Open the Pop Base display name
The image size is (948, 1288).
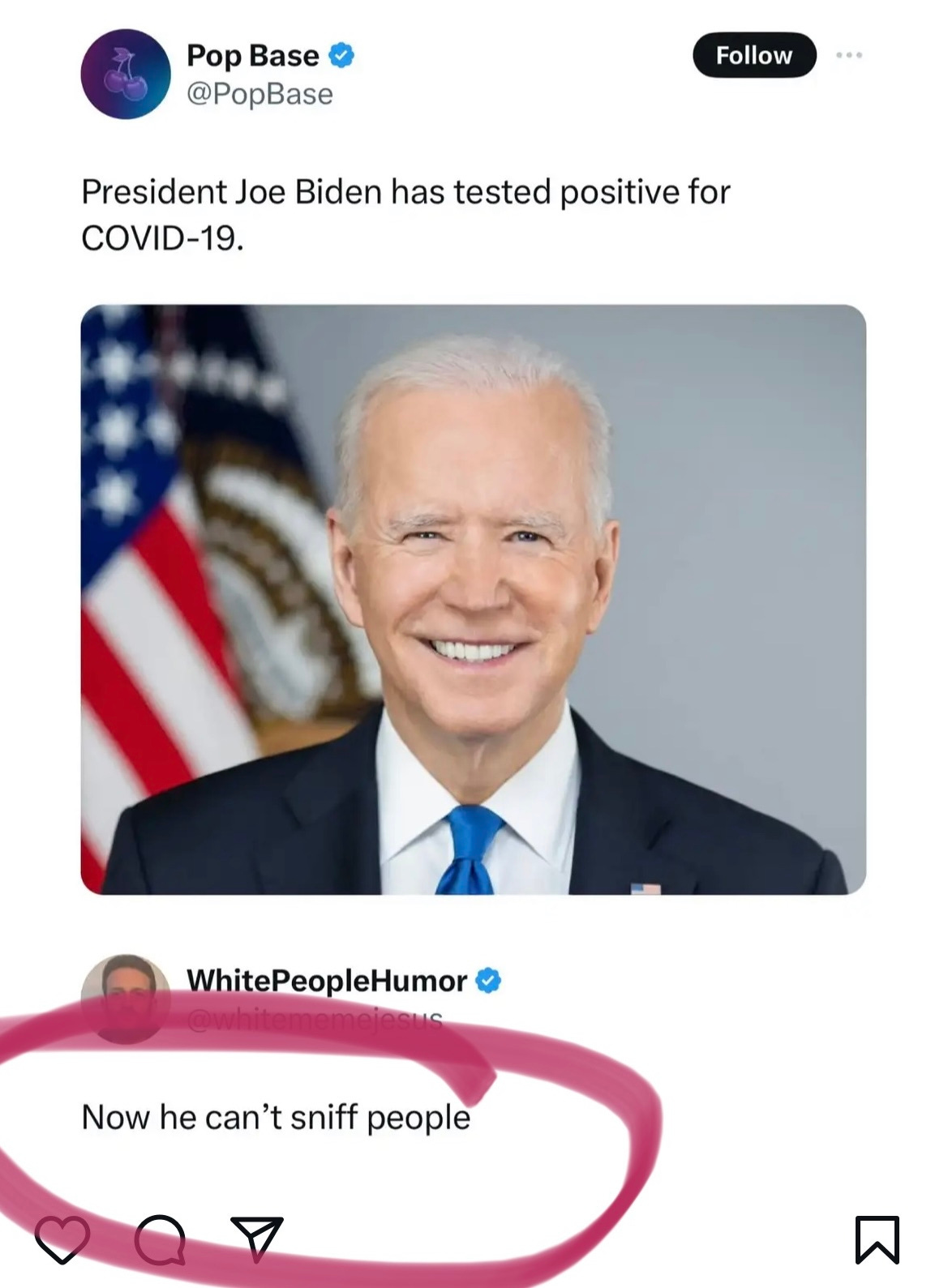coord(253,55)
